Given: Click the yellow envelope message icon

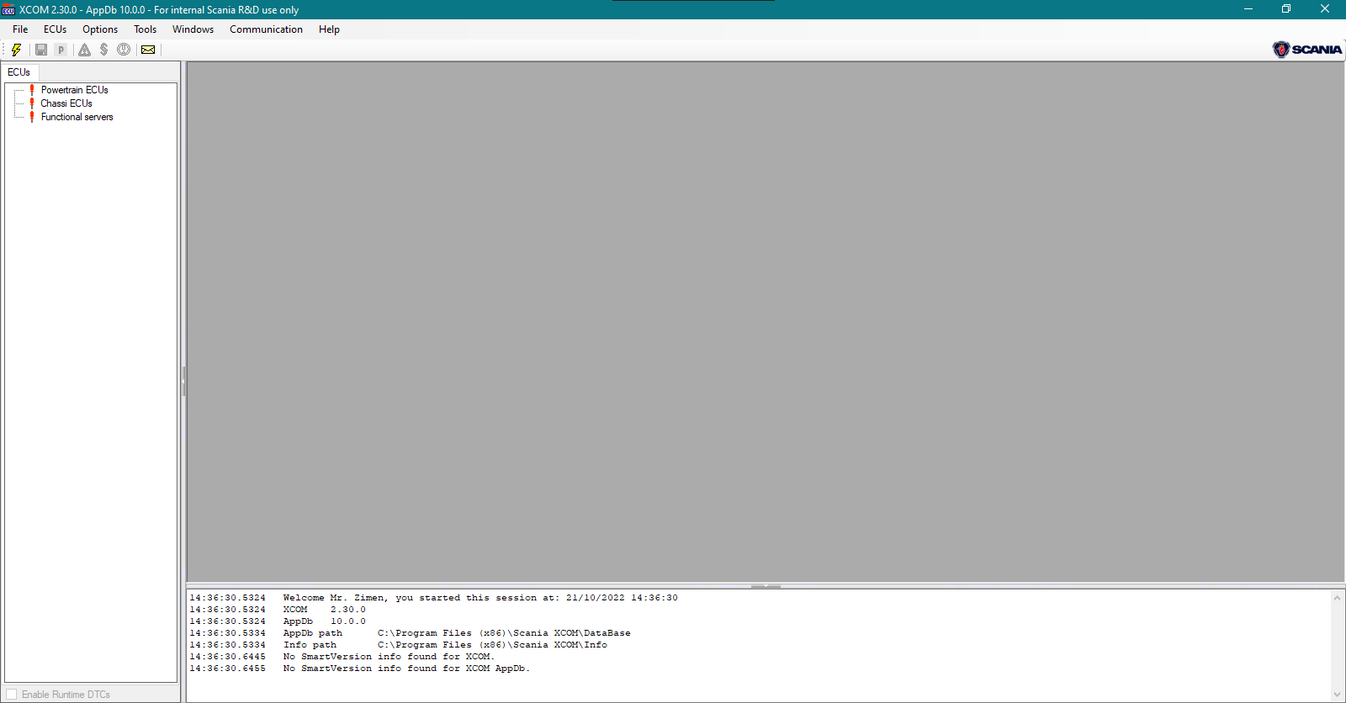Looking at the screenshot, I should pos(148,49).
